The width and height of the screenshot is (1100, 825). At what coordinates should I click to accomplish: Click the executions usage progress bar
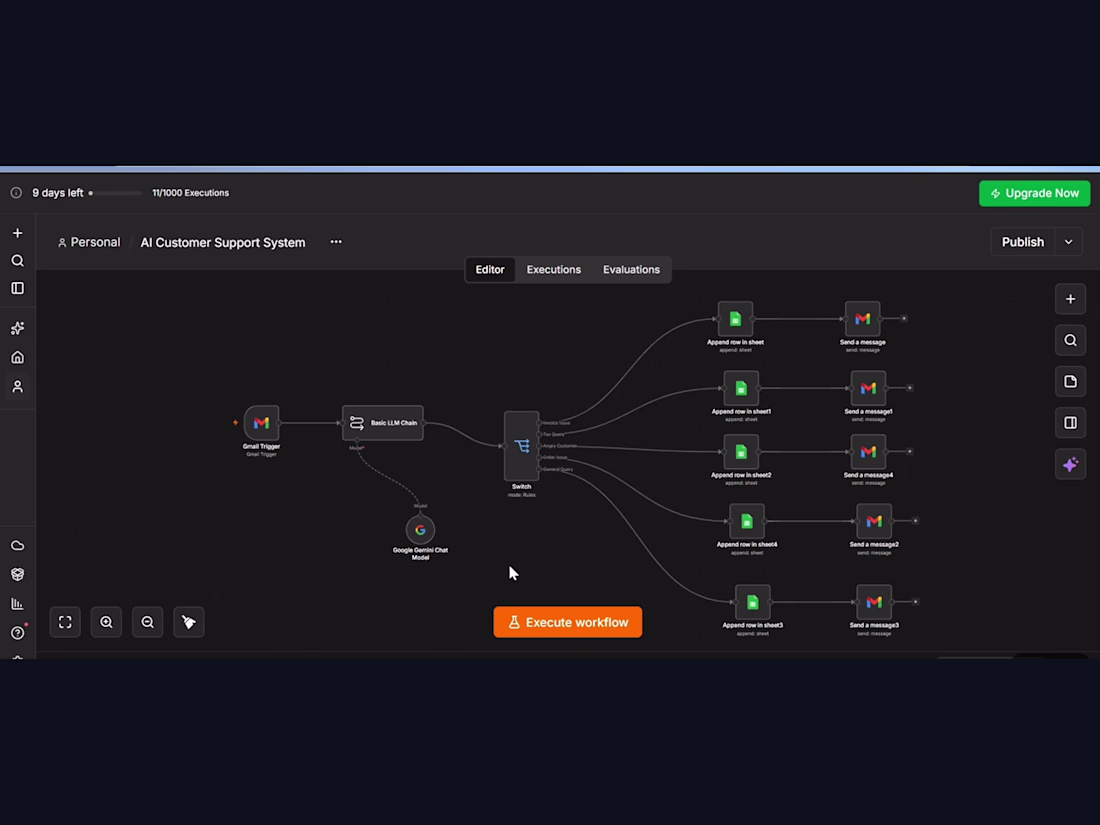(x=115, y=193)
